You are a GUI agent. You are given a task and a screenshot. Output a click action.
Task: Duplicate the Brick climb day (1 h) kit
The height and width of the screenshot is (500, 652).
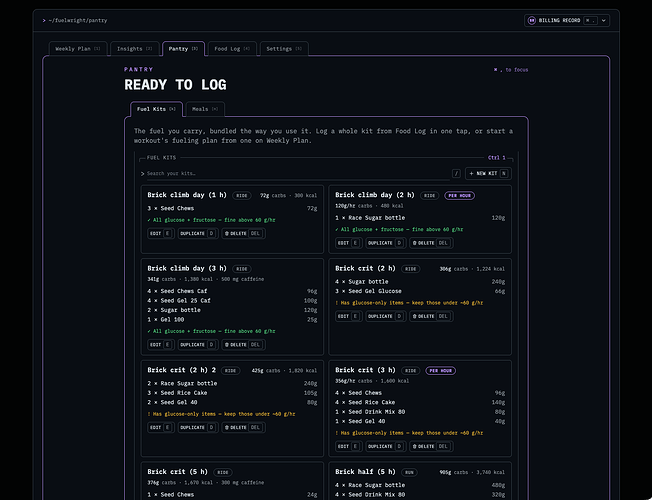coord(198,233)
